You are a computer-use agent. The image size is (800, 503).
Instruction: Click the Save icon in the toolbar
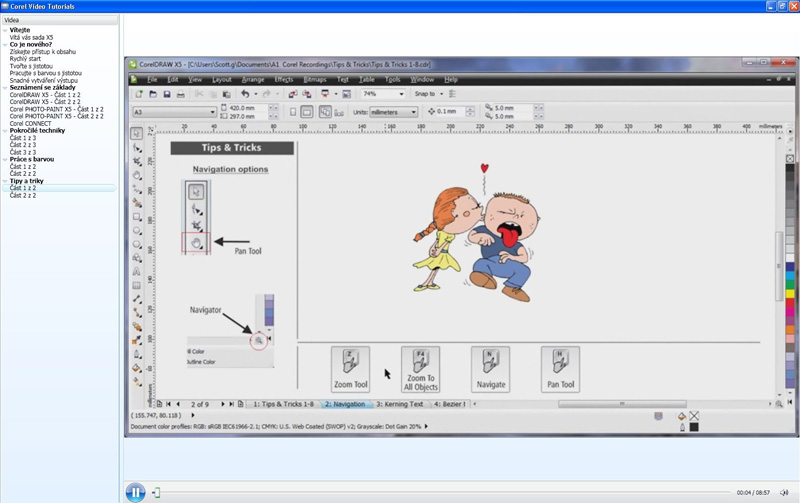click(166, 94)
